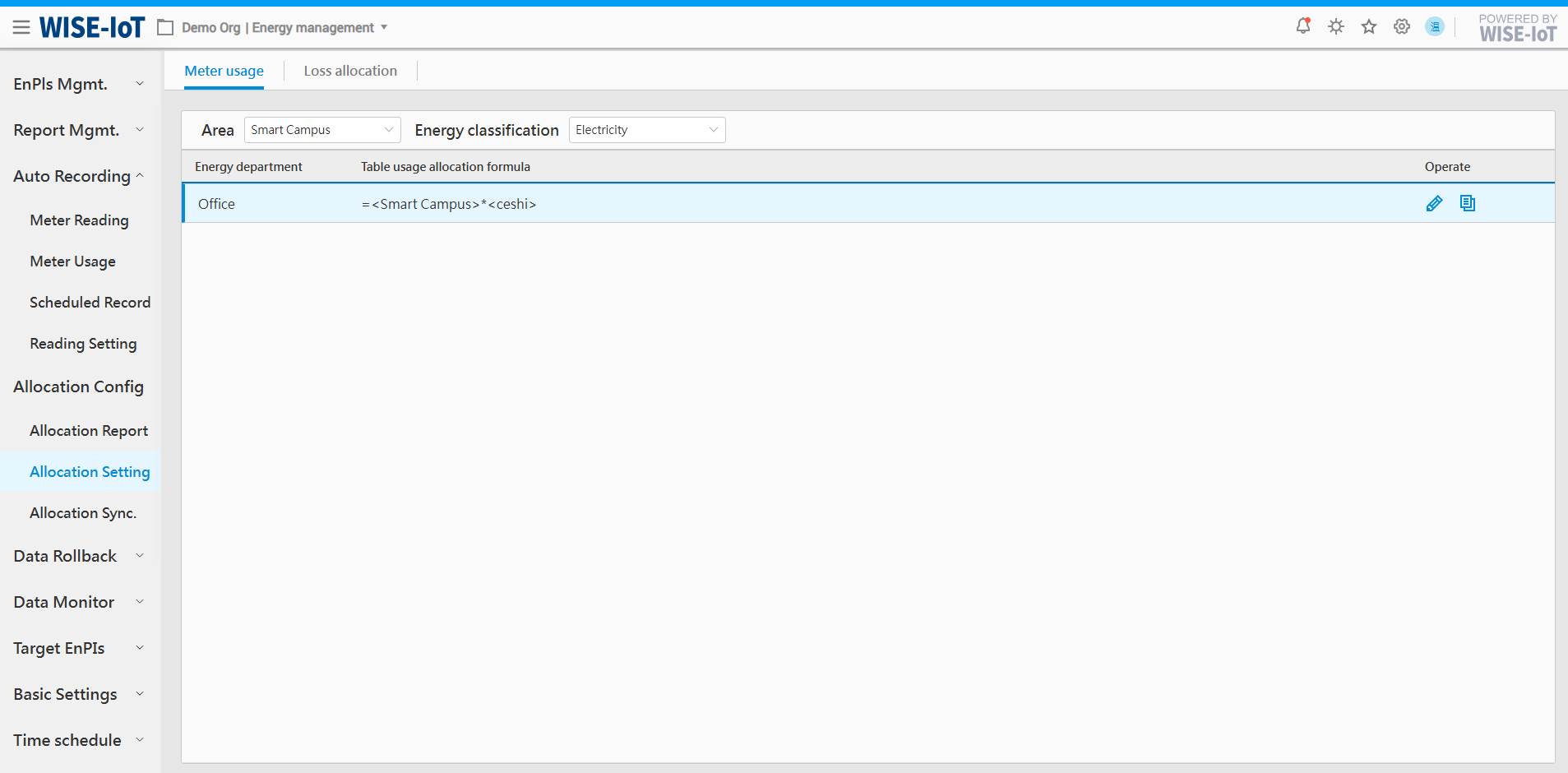Go to Allocation Report page
1568x773 pixels.
pos(89,431)
